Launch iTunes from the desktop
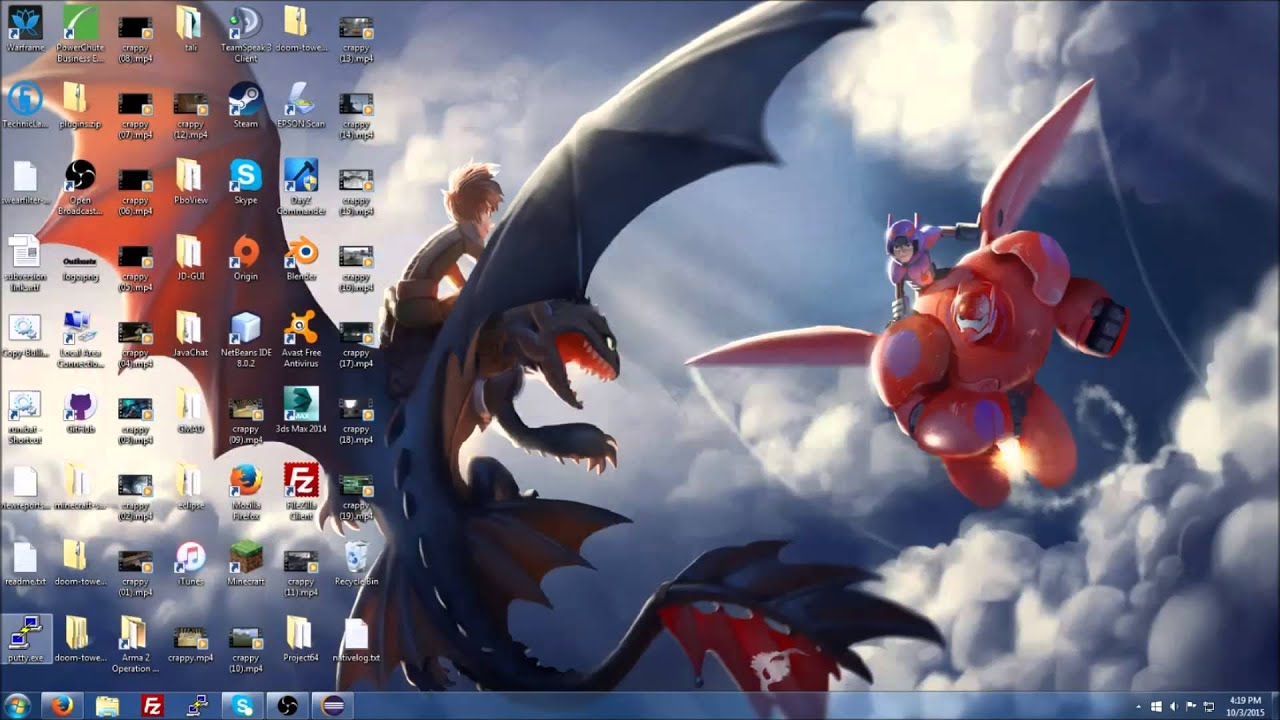The width and height of the screenshot is (1280, 720). 190,563
